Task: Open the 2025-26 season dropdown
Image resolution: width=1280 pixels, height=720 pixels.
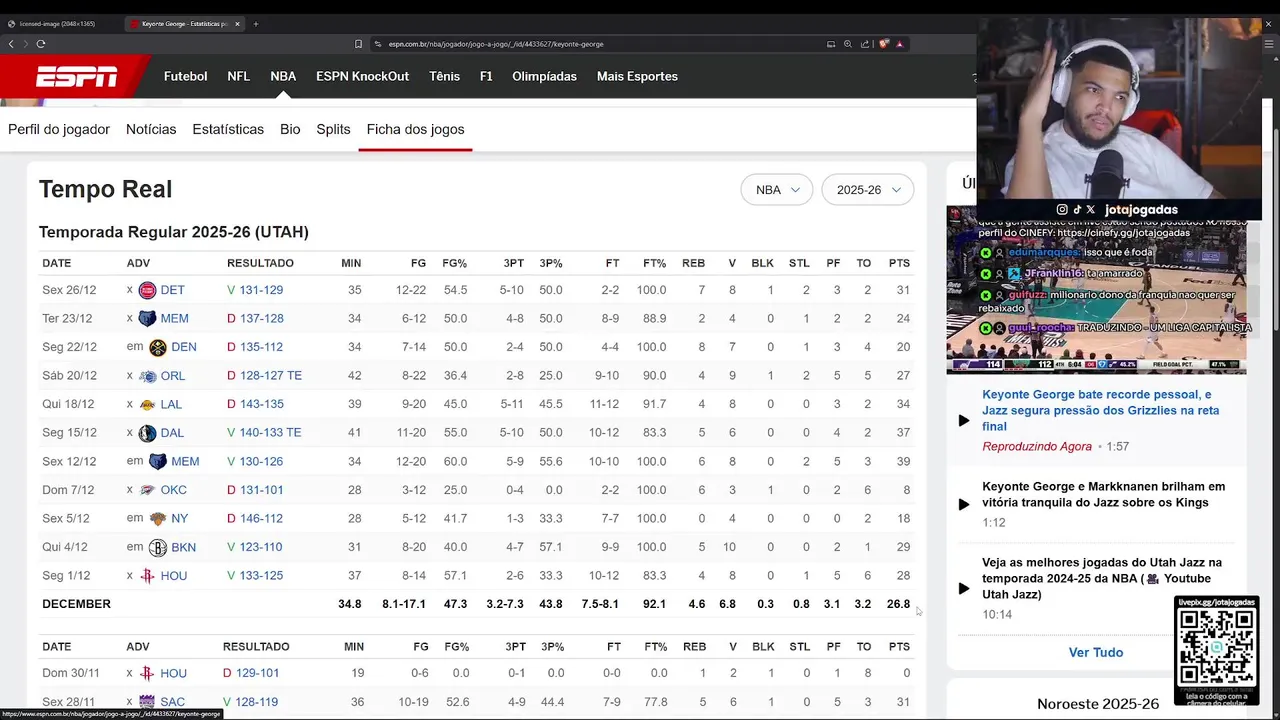Action: point(868,190)
